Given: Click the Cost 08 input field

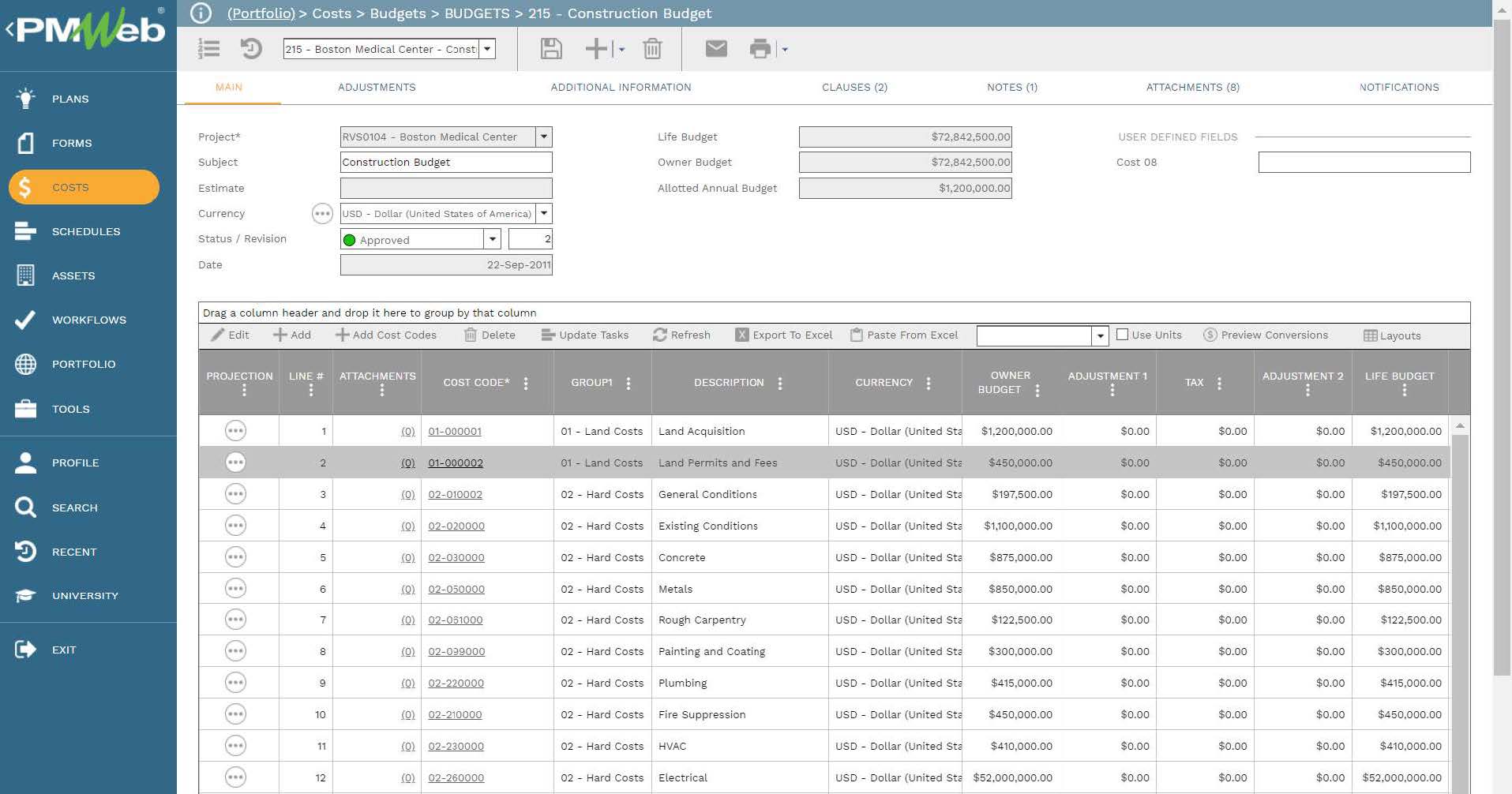Looking at the screenshot, I should pyautogui.click(x=1364, y=163).
